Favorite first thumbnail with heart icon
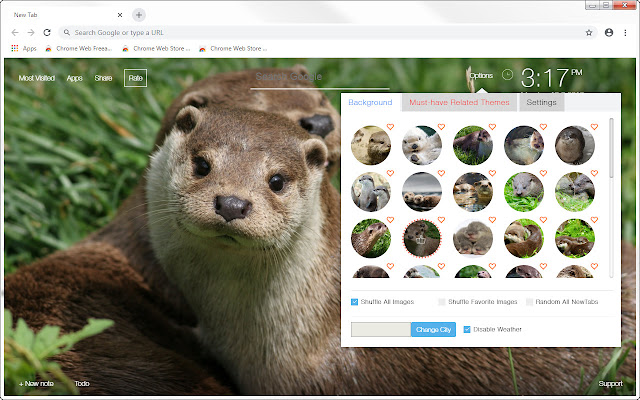640x400 pixels. tap(390, 127)
